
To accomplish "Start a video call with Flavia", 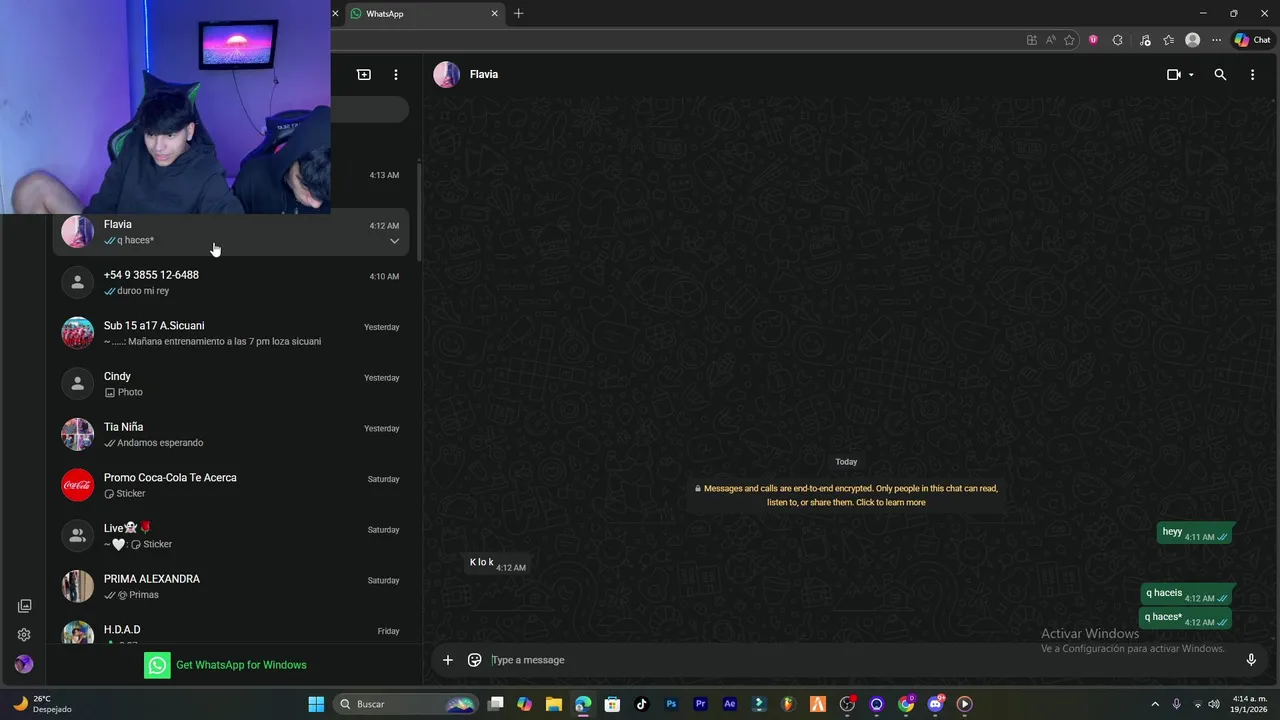I will pos(1174,75).
